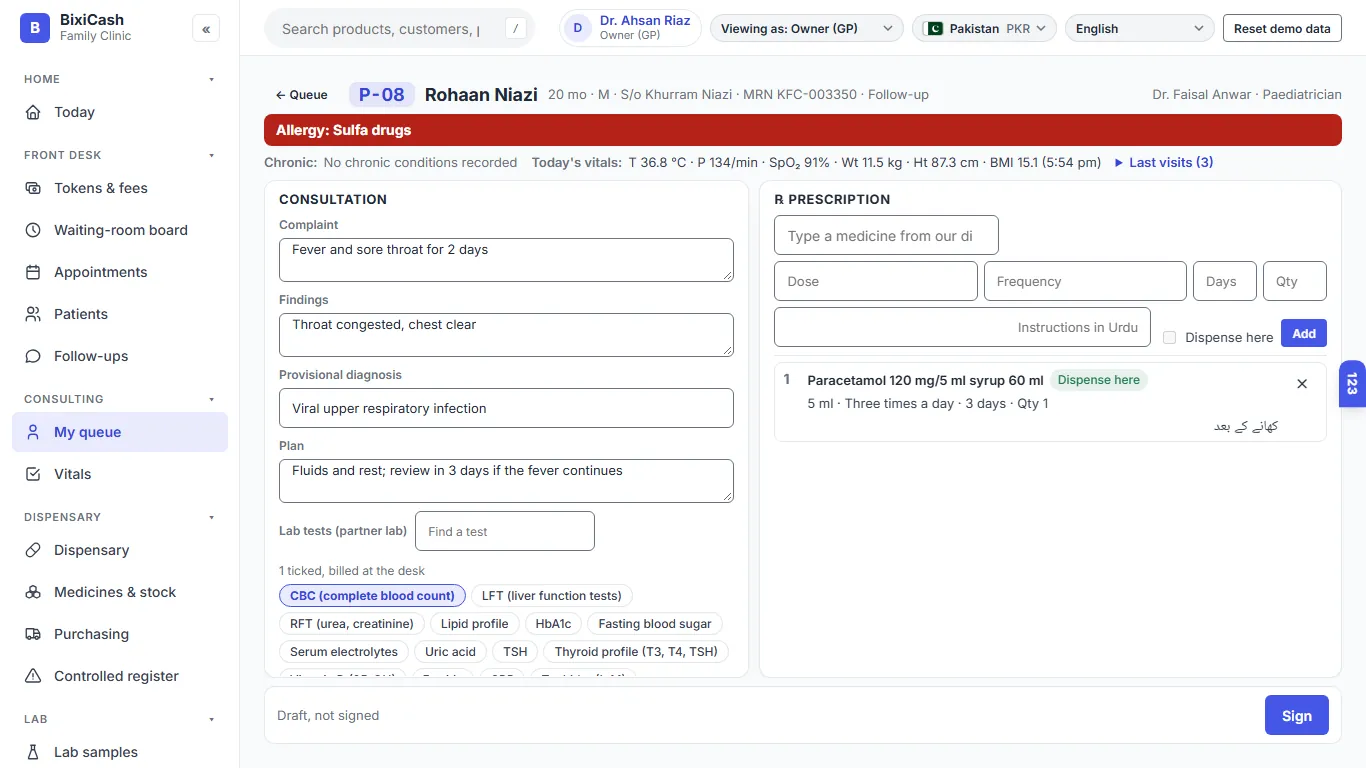Collapse the FRONT DESK sidebar section
Viewport: 1366px width, 768px height.
[120, 155]
